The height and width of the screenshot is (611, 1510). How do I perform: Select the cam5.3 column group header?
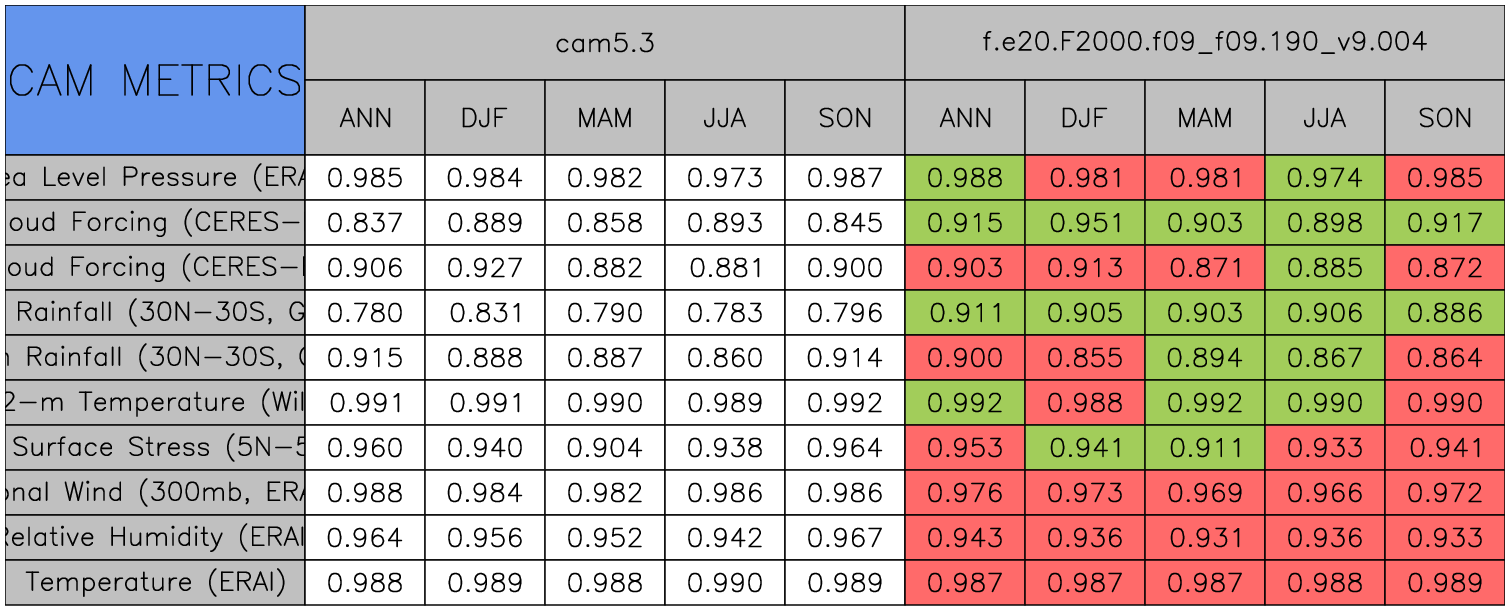click(x=605, y=43)
